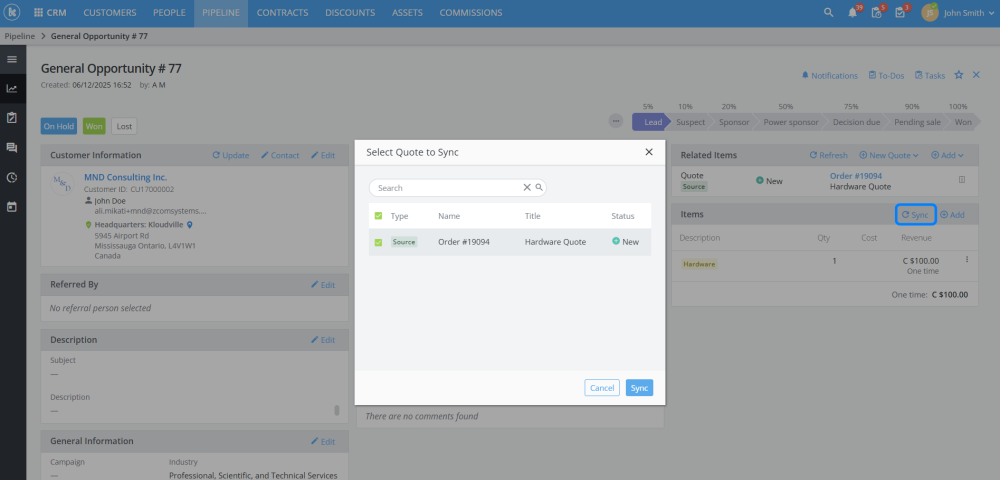Toggle the select-all quotes checkbox
Image resolution: width=1000 pixels, height=480 pixels.
pyautogui.click(x=378, y=216)
